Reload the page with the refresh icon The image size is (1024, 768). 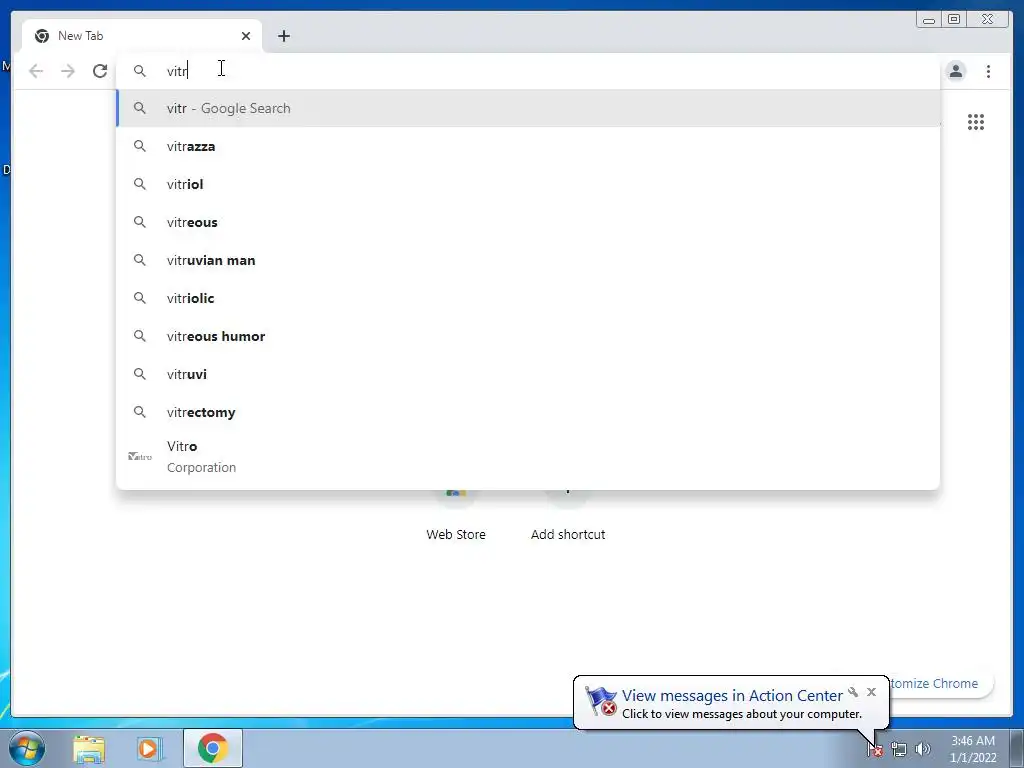(100, 71)
